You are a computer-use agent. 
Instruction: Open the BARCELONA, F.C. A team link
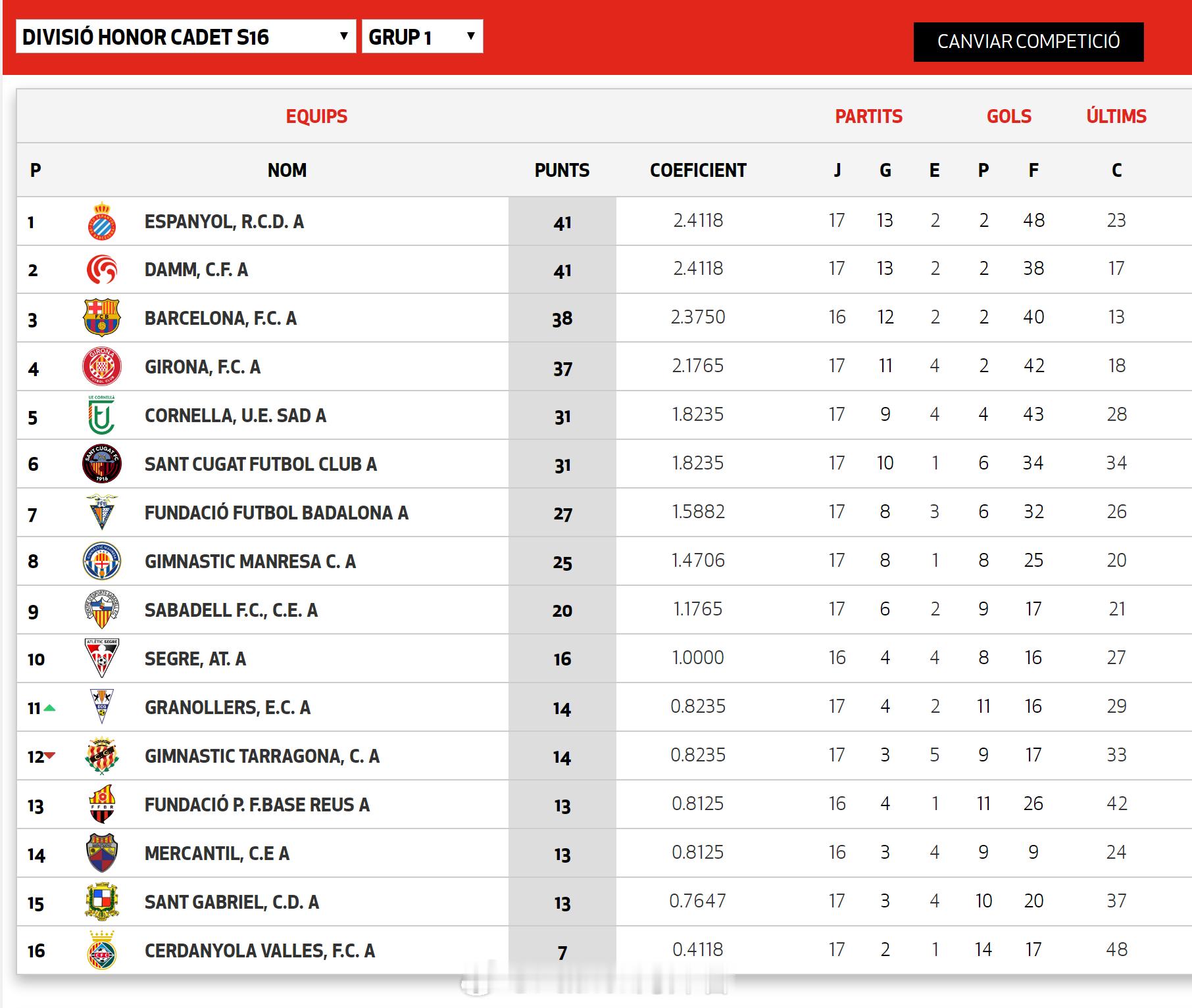[220, 318]
